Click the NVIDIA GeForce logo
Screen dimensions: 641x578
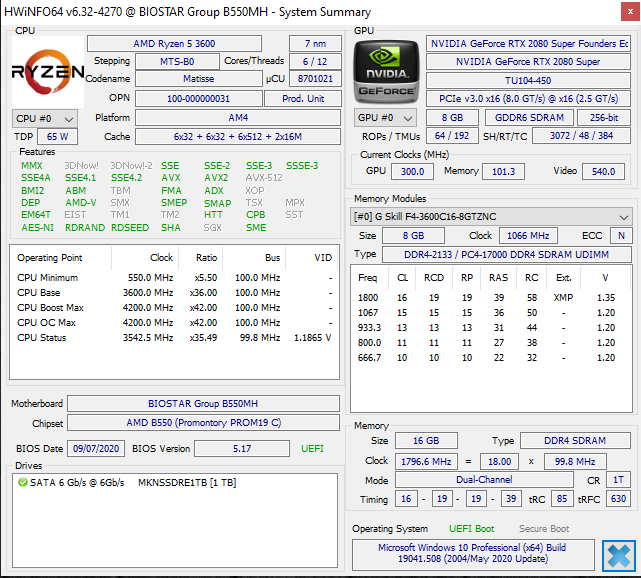tap(386, 72)
